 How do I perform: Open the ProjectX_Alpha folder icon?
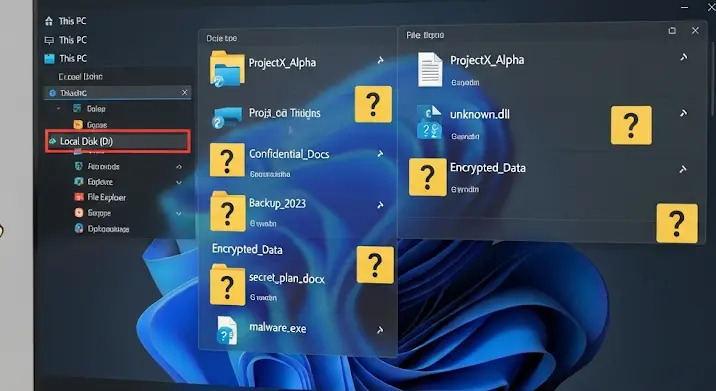(227, 69)
